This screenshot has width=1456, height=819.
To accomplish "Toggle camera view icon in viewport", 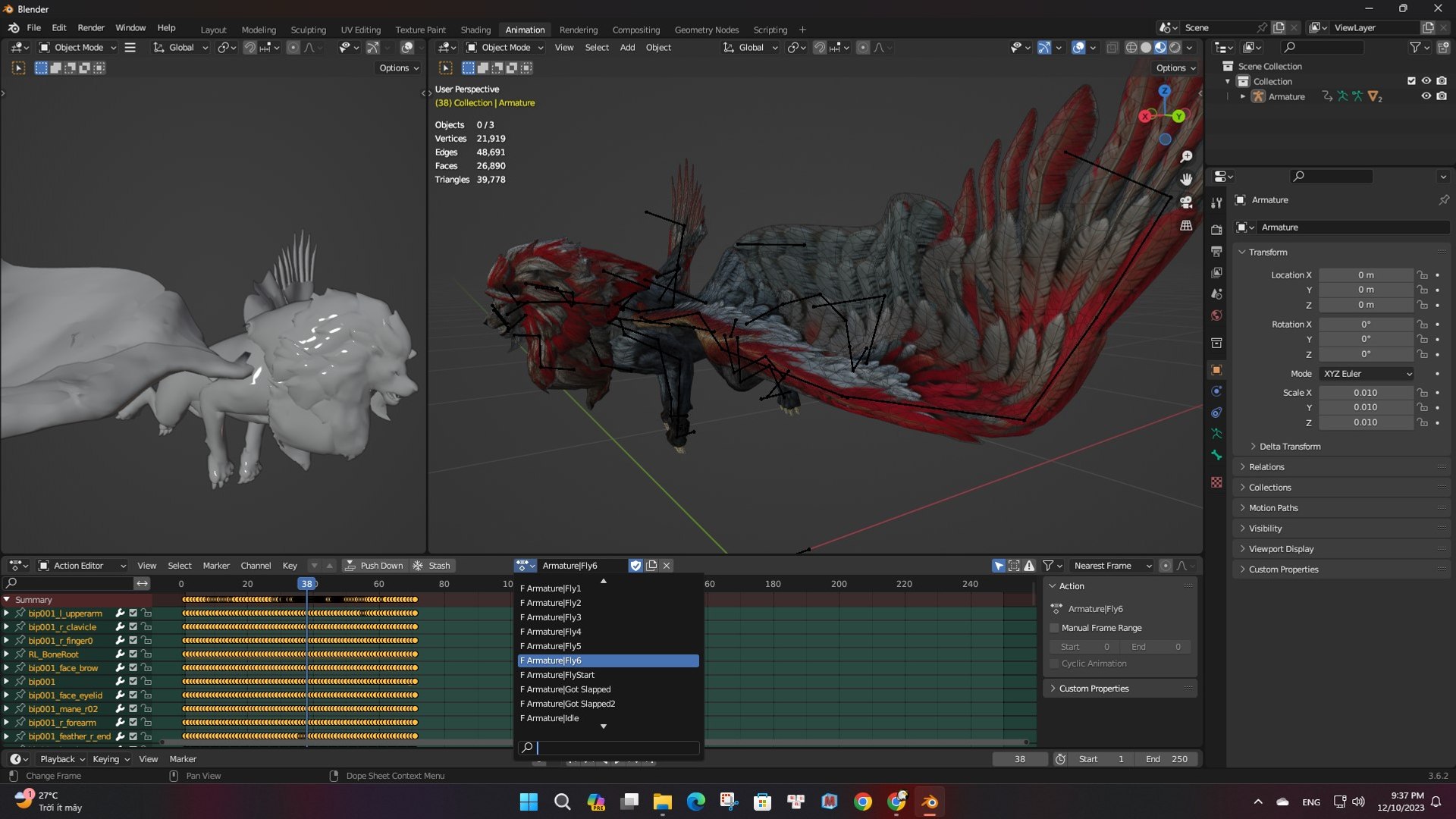I will tap(1186, 202).
